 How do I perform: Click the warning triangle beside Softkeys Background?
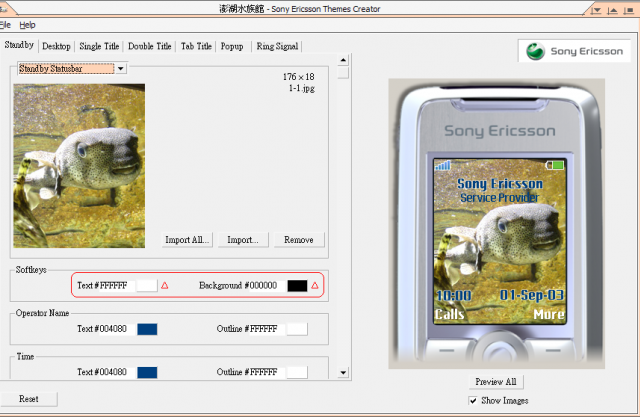click(315, 285)
